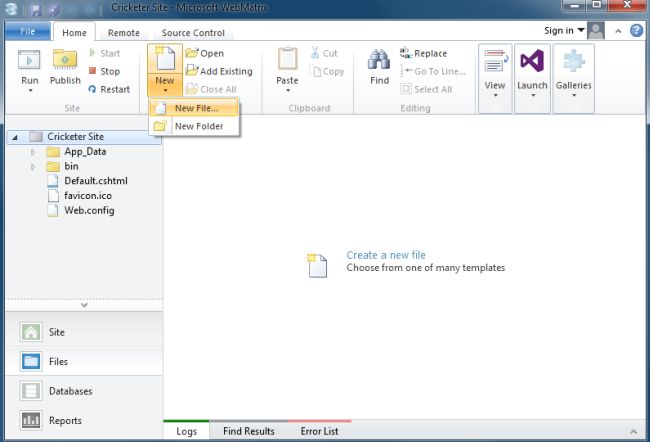Choose New File... from the menu
The height and width of the screenshot is (442, 650).
(x=194, y=108)
